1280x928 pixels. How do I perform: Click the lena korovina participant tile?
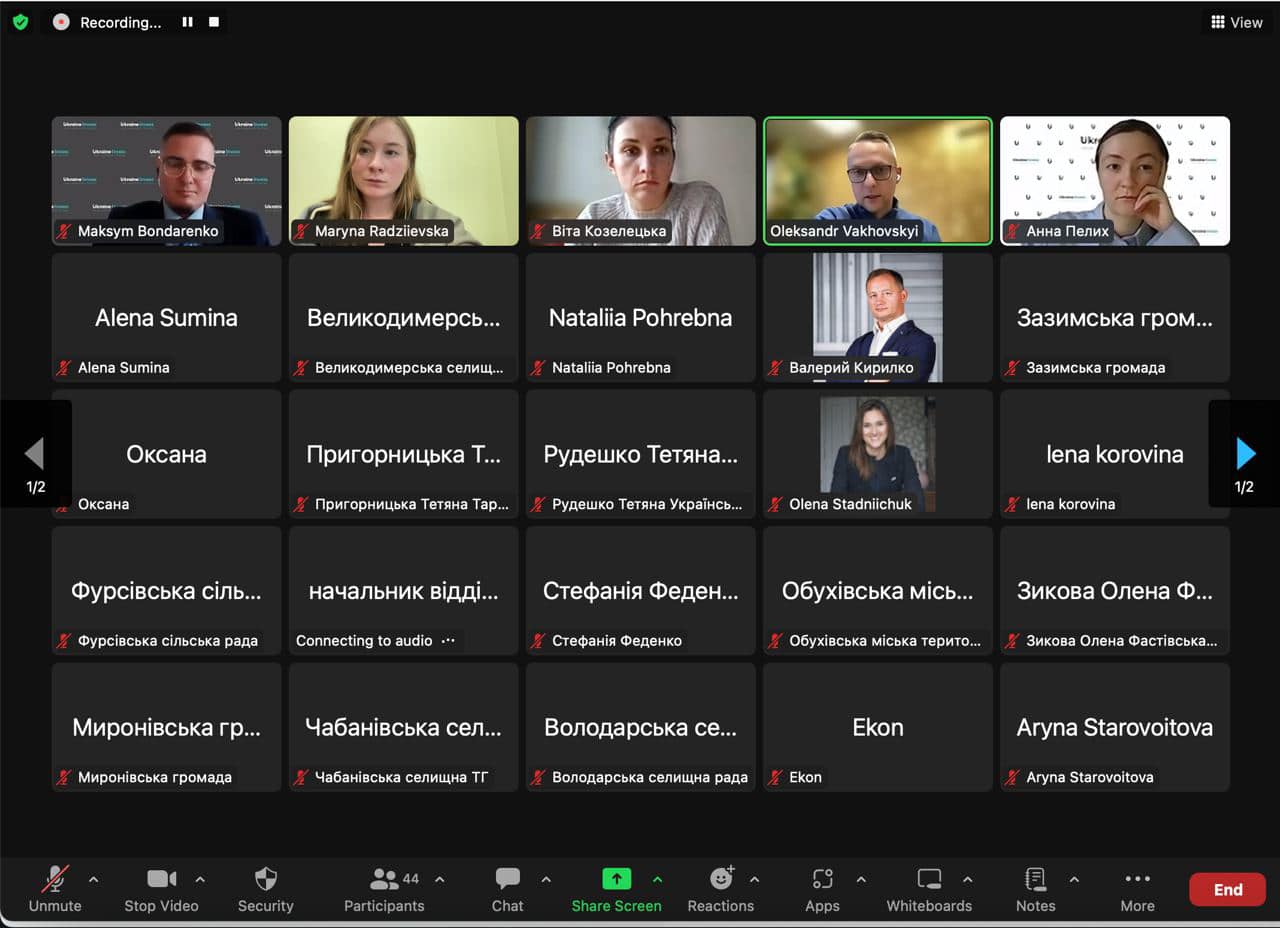coord(1115,454)
